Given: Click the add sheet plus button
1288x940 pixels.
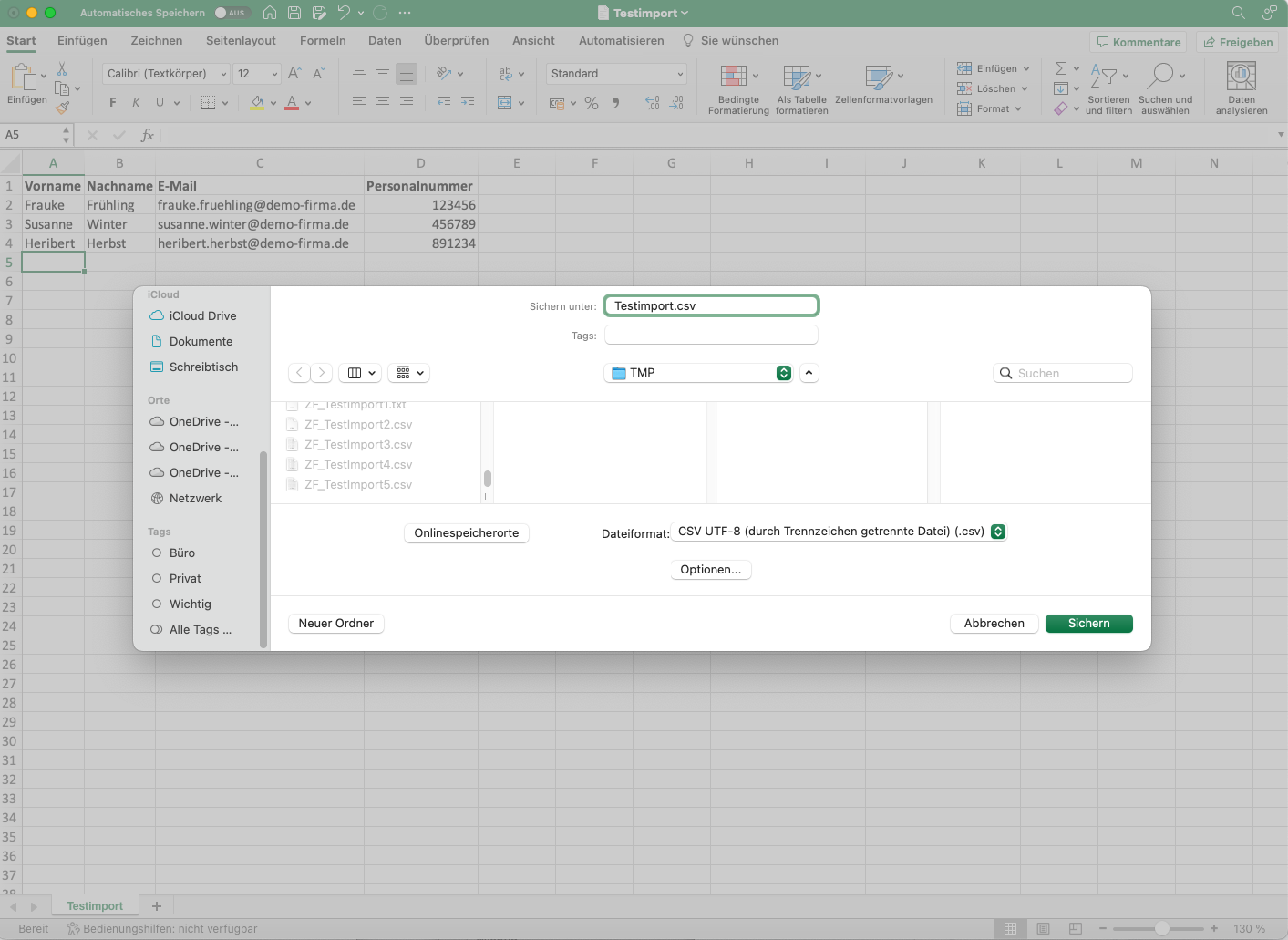Looking at the screenshot, I should pos(157,906).
